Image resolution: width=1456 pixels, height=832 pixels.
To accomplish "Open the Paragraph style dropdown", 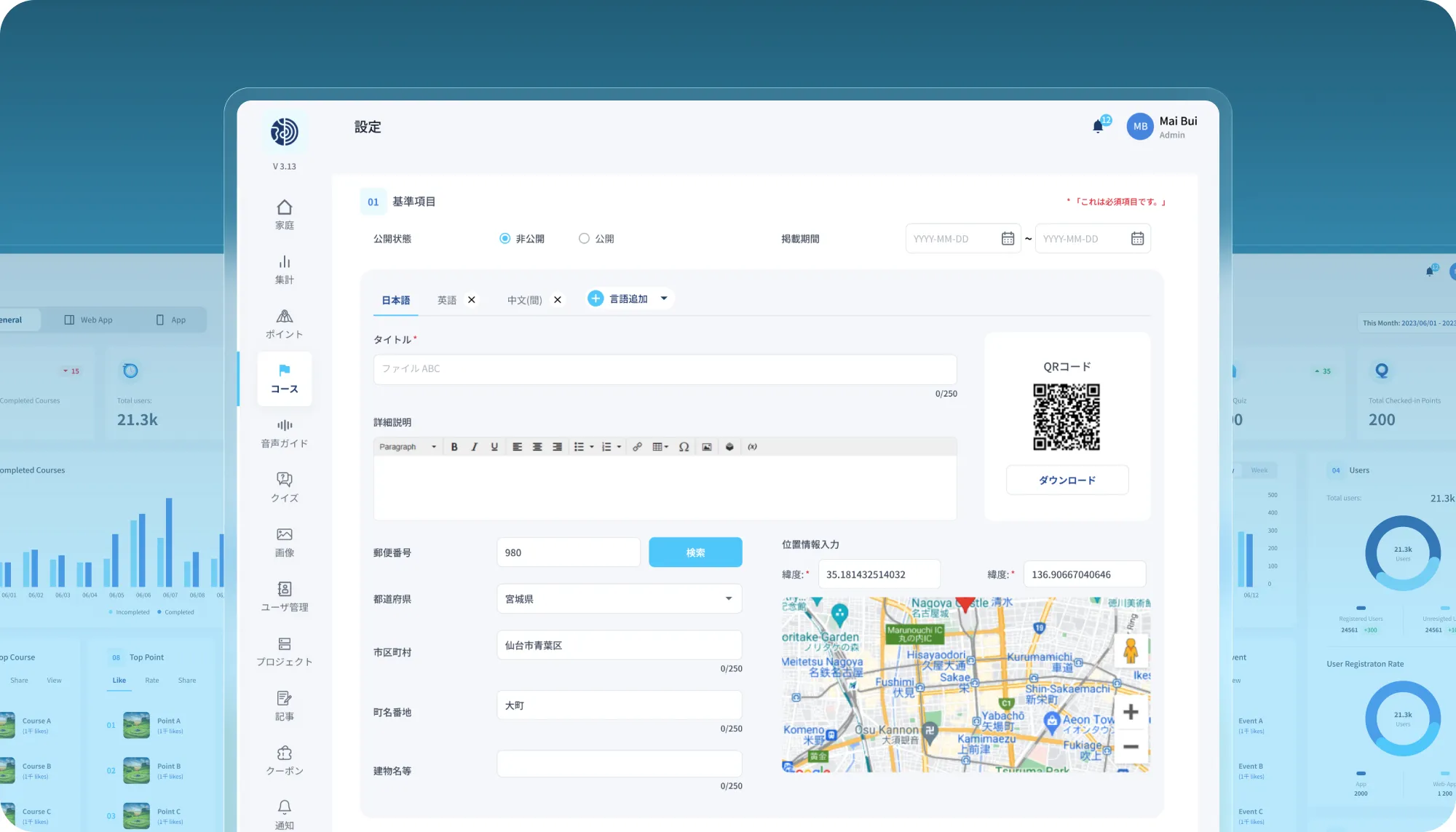I will (x=407, y=447).
